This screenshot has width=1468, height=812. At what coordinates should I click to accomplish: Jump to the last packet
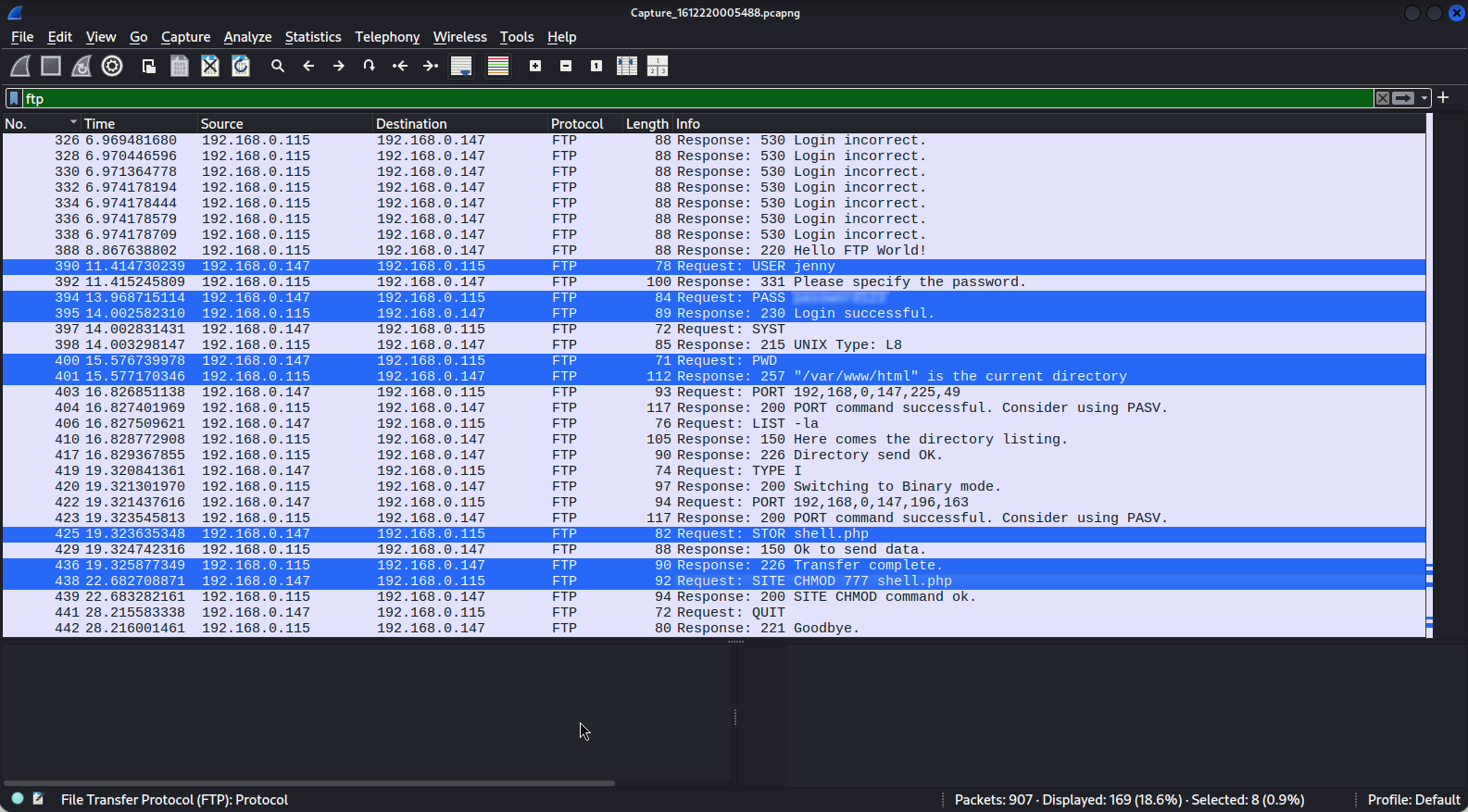pos(431,66)
